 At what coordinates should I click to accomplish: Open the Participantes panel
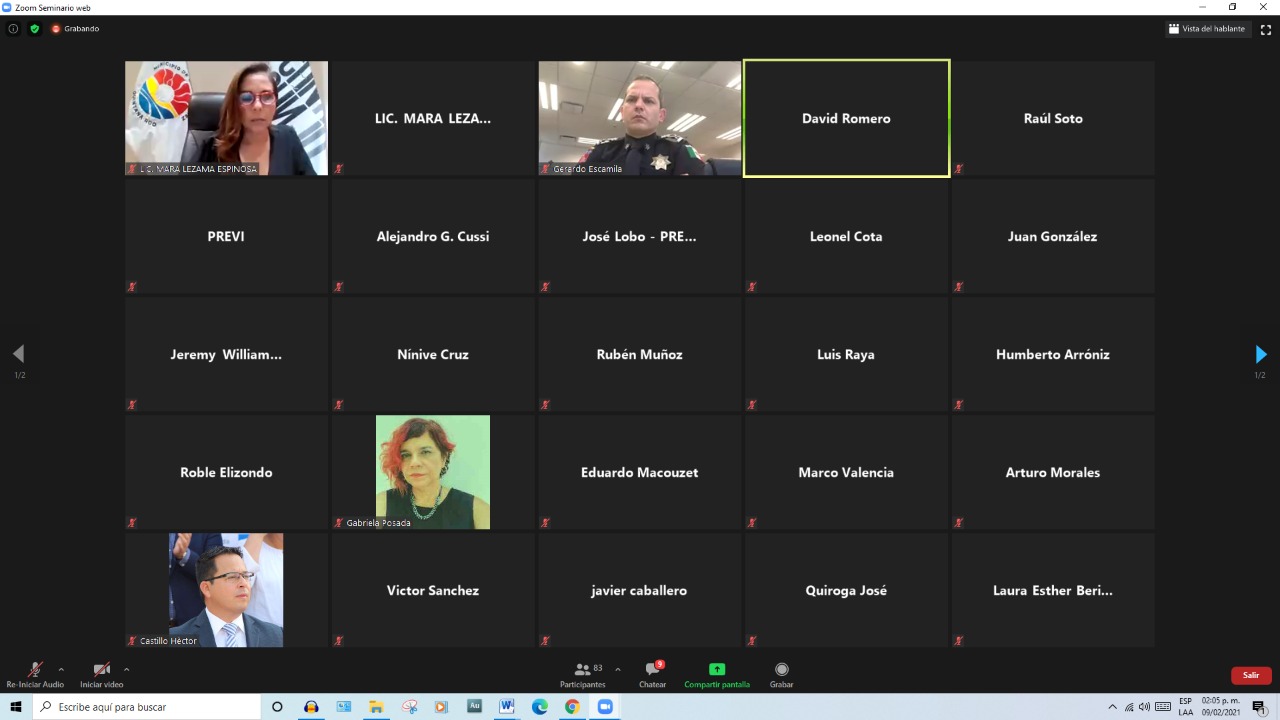click(582, 675)
